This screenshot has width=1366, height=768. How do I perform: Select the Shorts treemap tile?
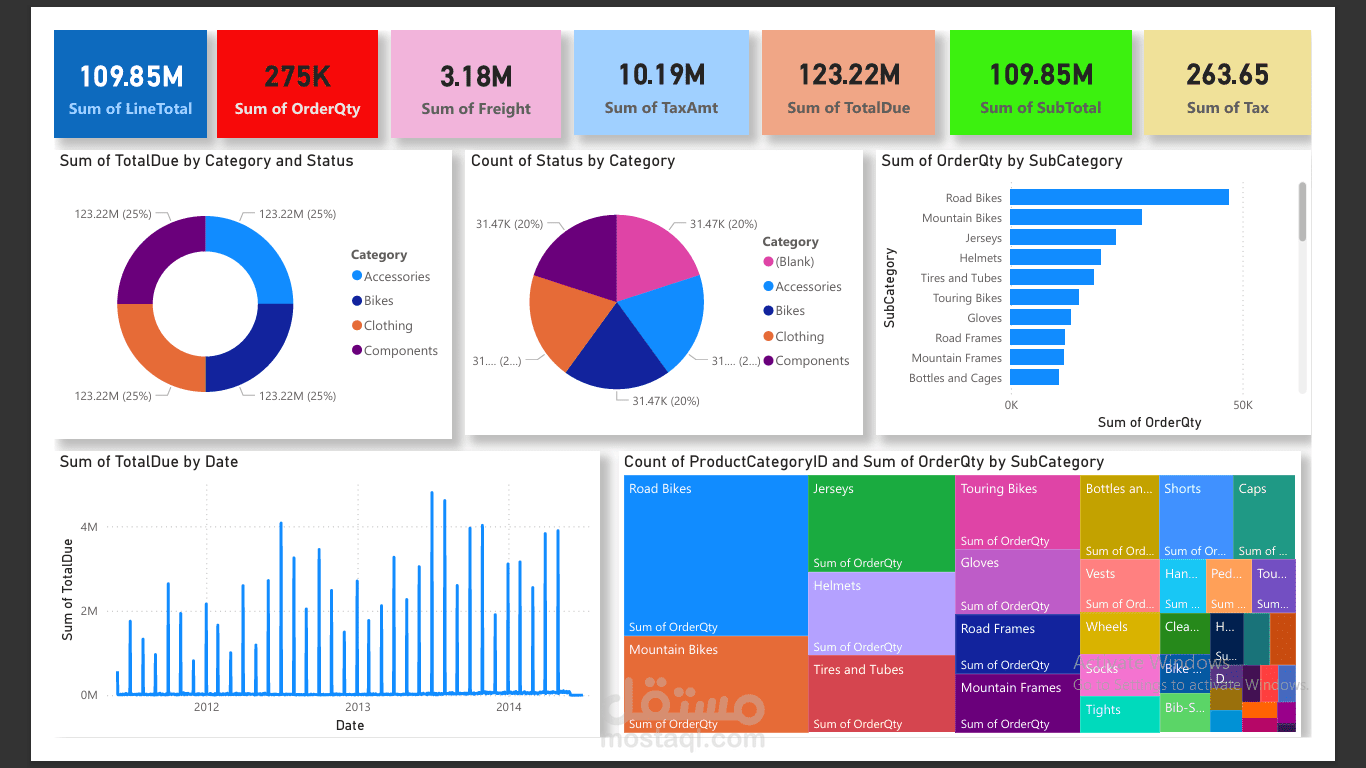[x=1196, y=516]
